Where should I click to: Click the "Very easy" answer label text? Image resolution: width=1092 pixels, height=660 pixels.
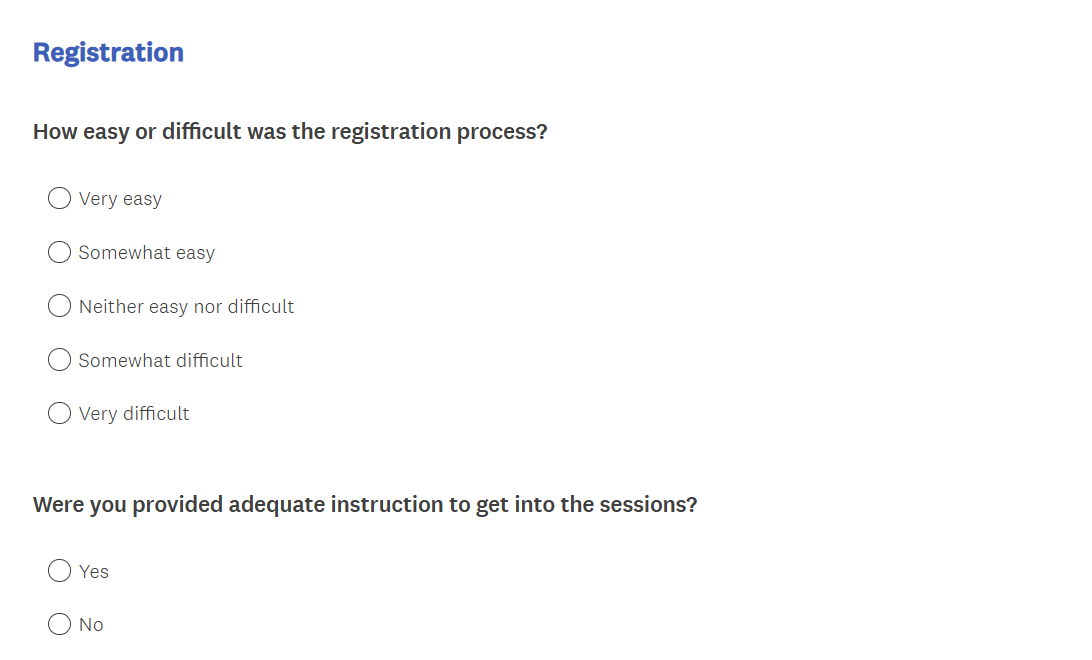(120, 199)
